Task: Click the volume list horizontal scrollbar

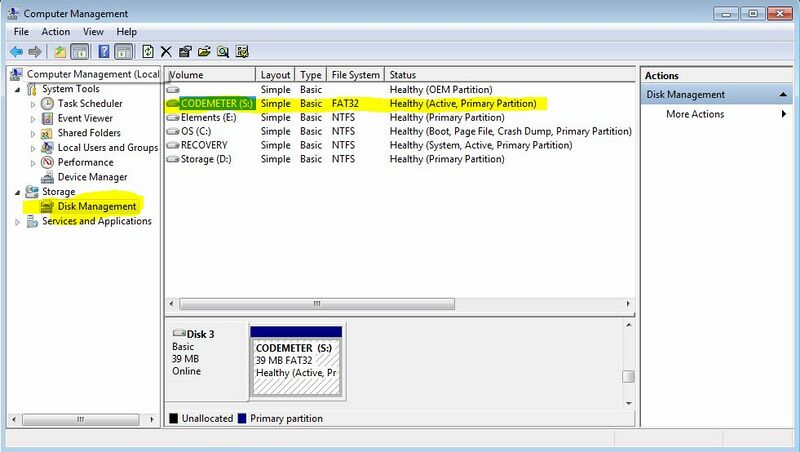Action: 400,303
